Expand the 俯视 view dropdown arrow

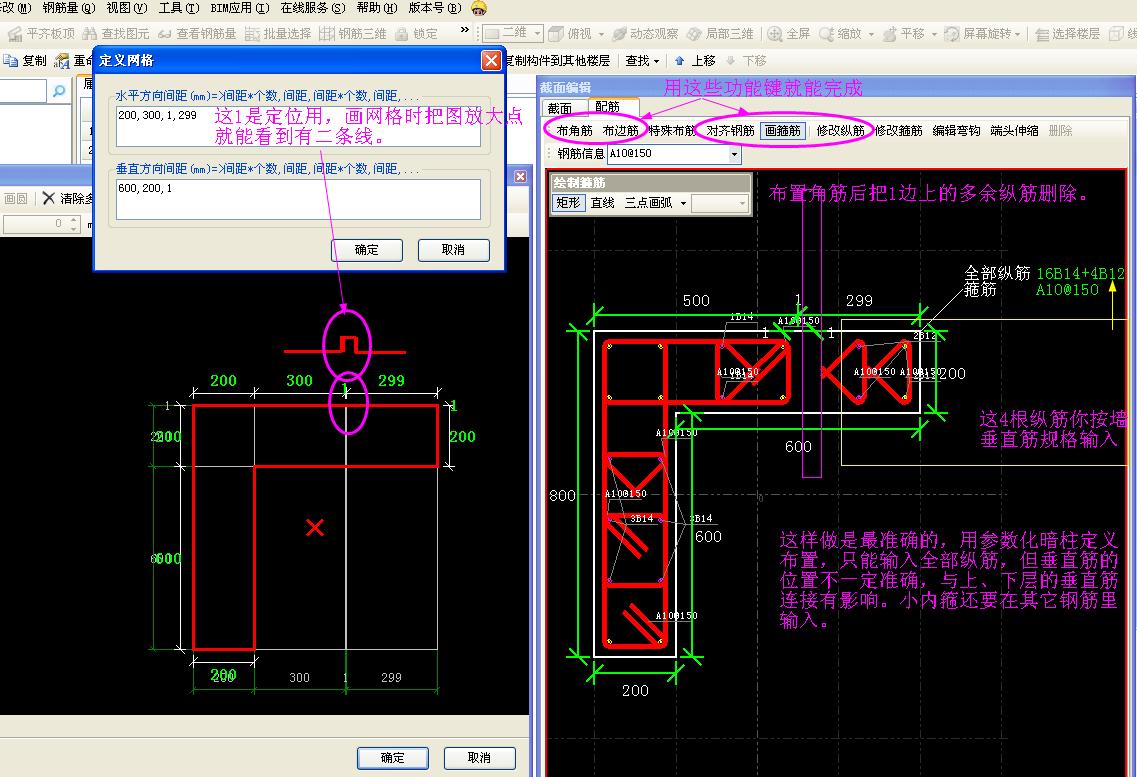600,34
